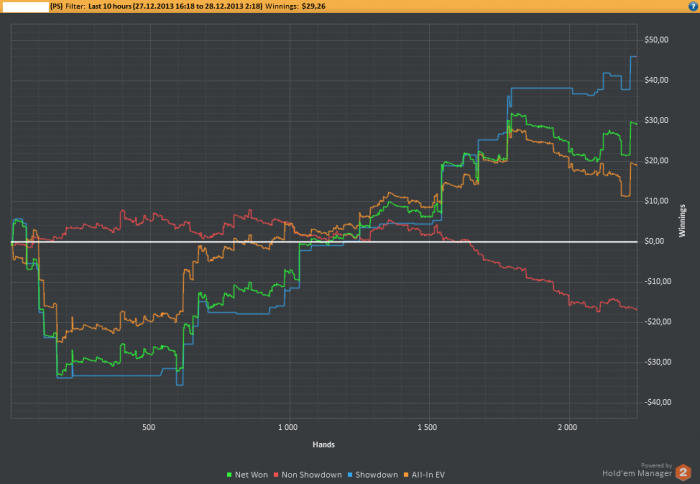This screenshot has width=700, height=484.
Task: Click the (PS) site tag in header
Action: 57,6
